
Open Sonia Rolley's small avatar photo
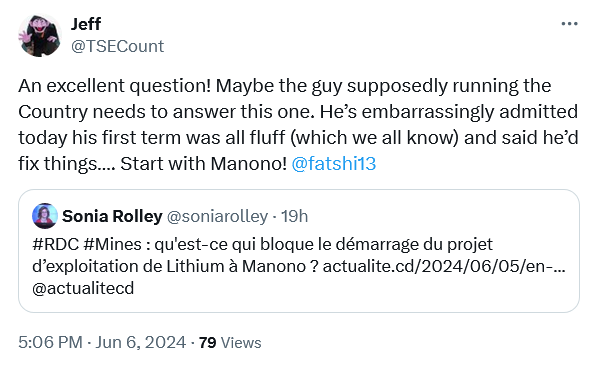45,216
